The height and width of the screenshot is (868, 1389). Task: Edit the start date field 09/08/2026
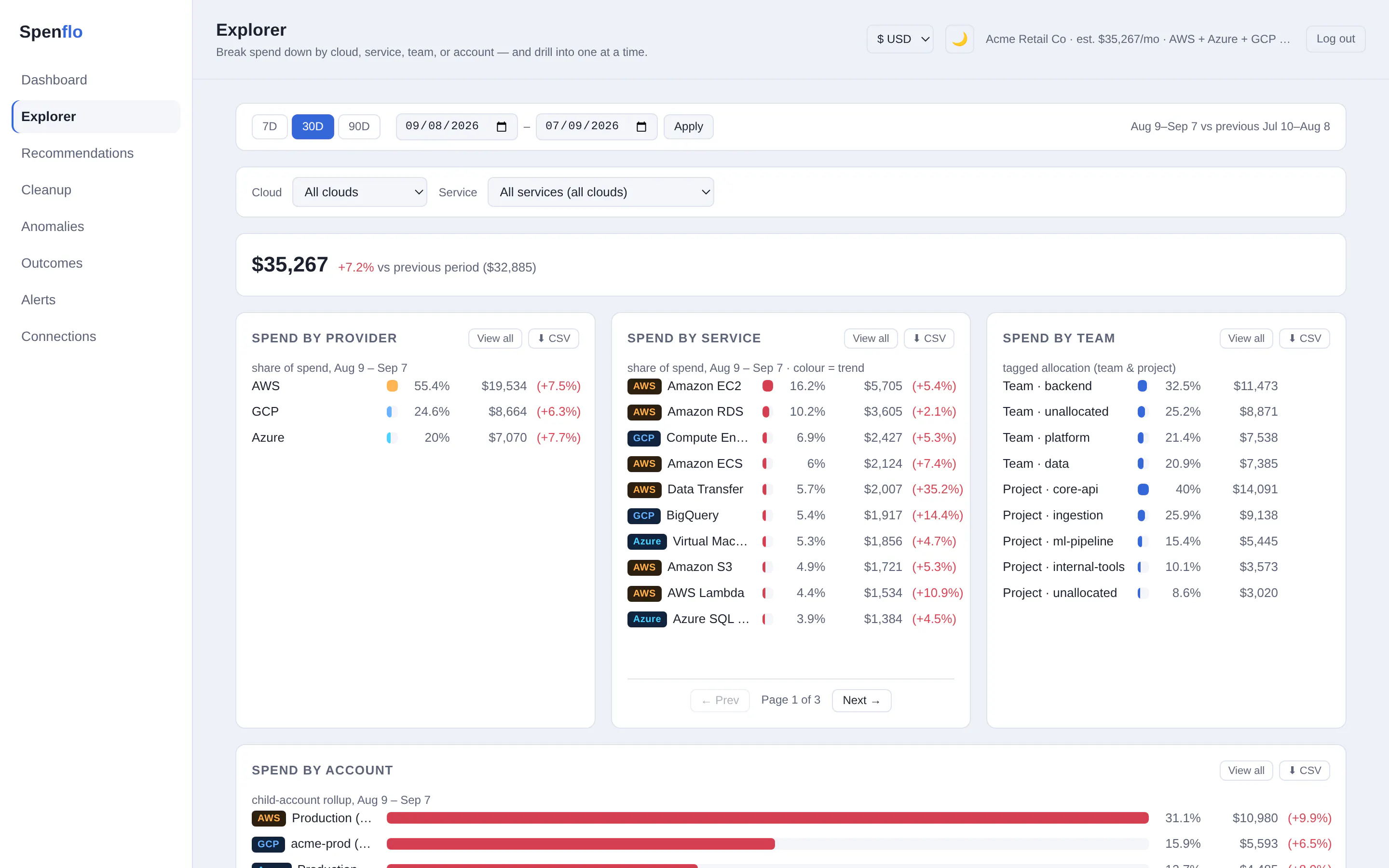click(456, 126)
